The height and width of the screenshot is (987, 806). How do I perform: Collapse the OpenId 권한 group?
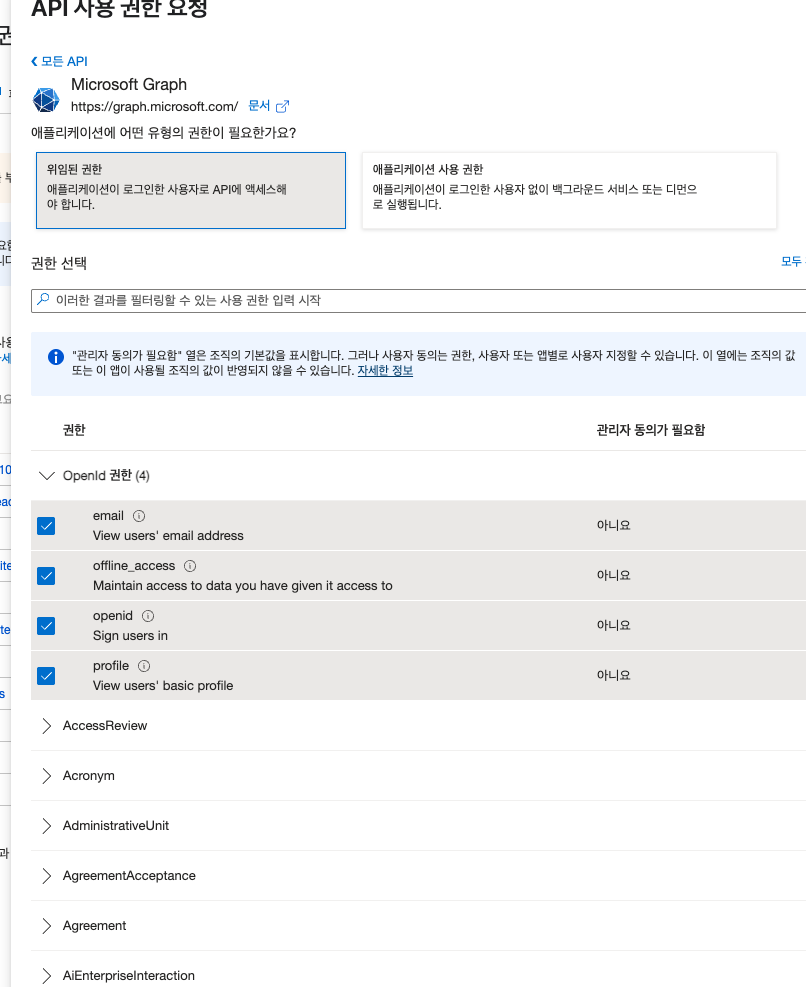(x=47, y=475)
